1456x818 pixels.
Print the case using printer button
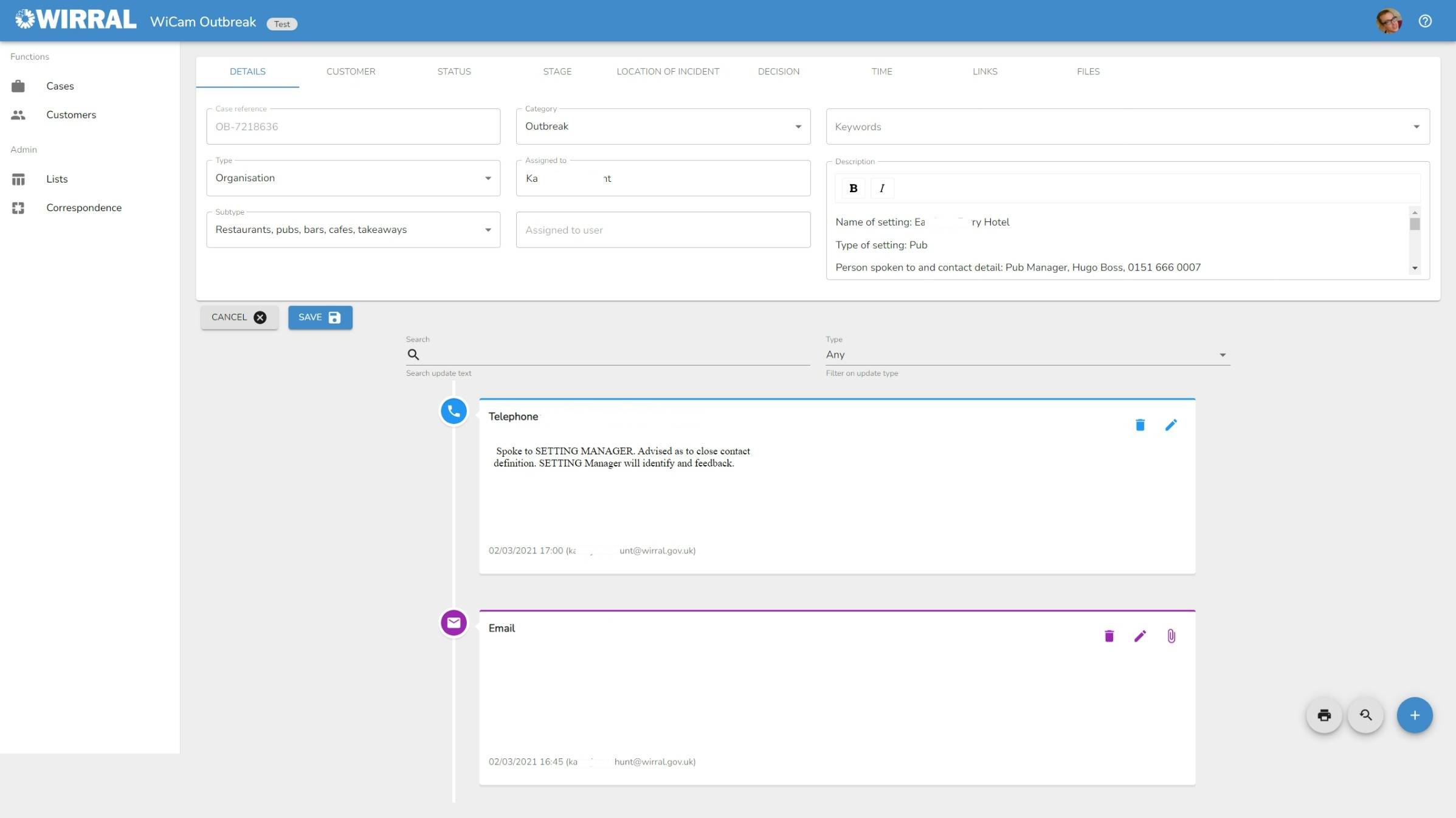click(x=1324, y=715)
